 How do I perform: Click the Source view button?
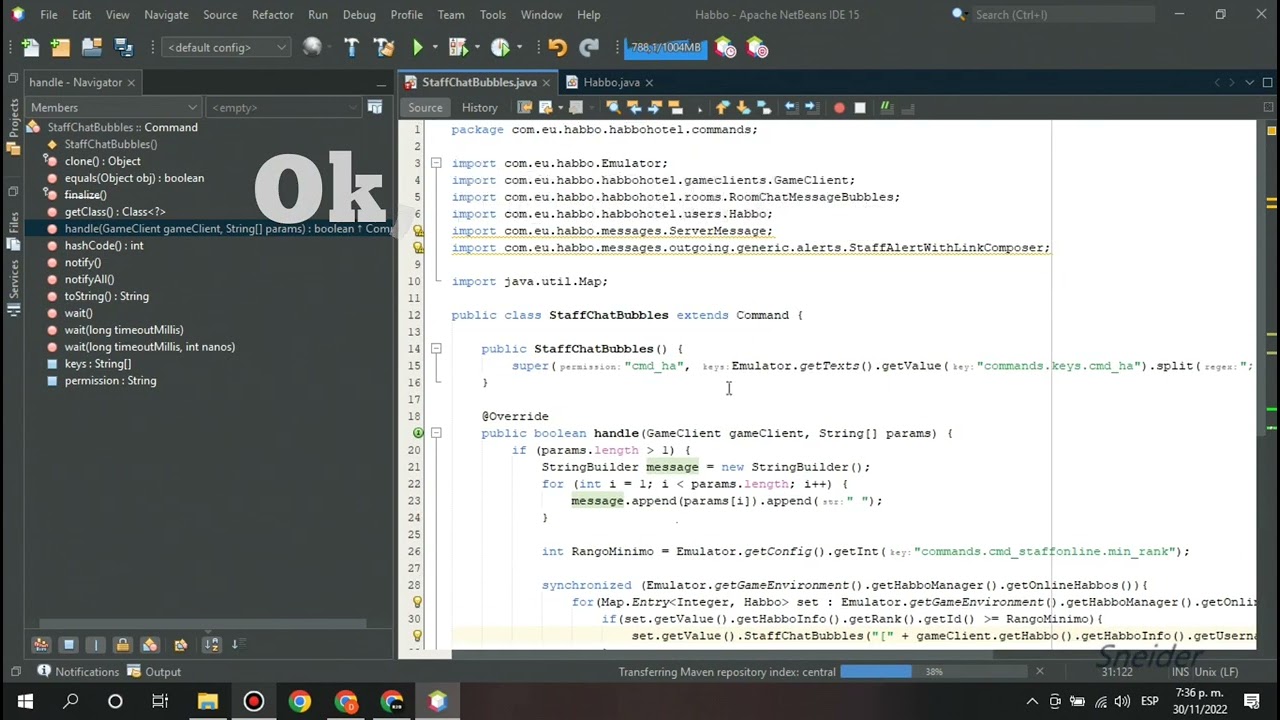[425, 107]
